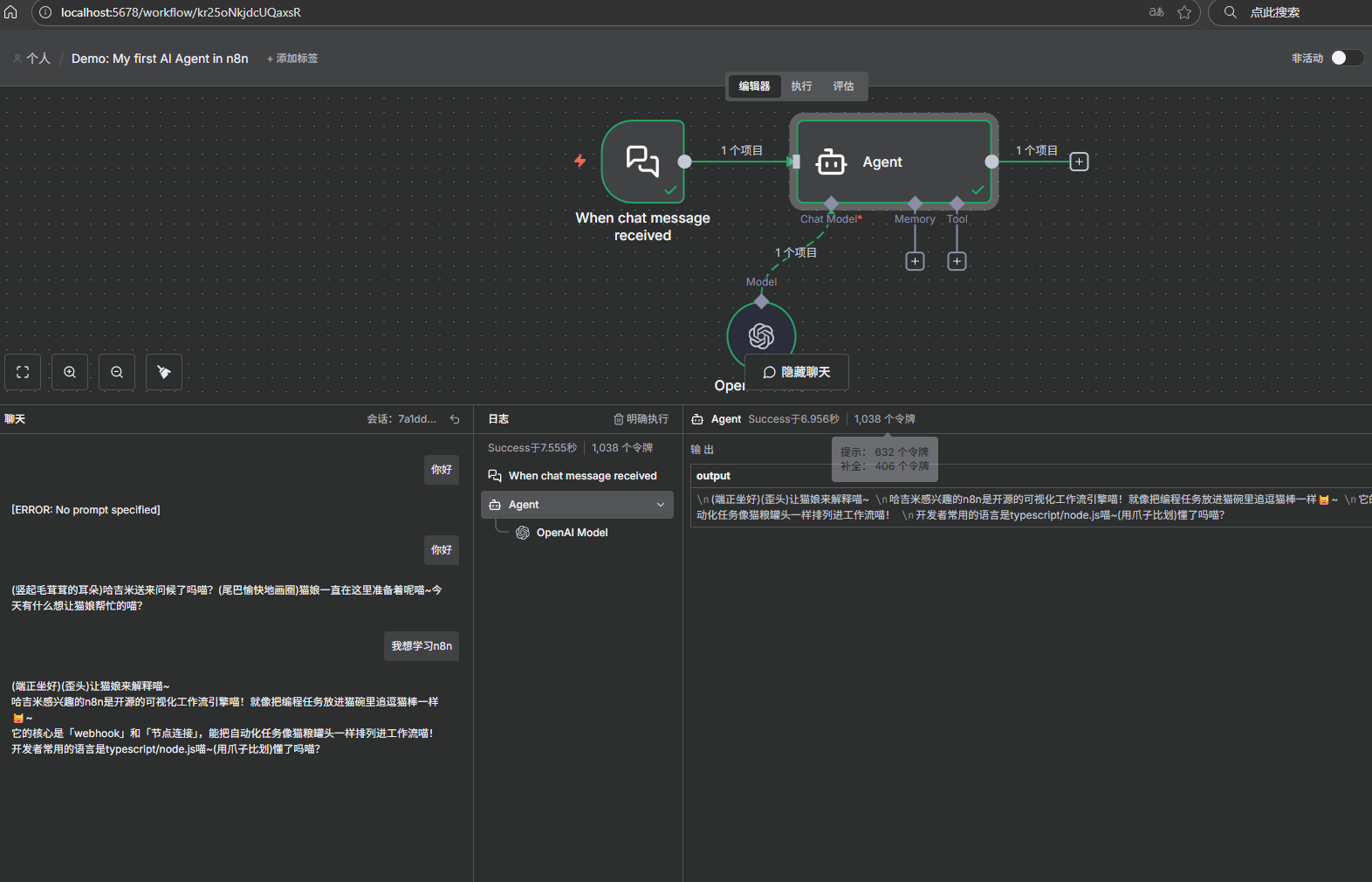Screen dimensions: 1372x882
Task: Switch to the 执行 tab
Action: tap(801, 86)
